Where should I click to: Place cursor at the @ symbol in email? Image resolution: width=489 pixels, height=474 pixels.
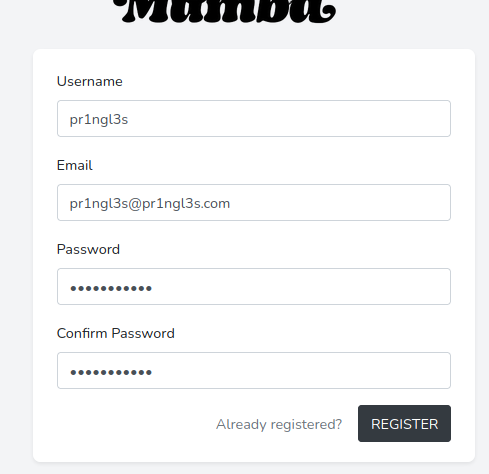tap(135, 204)
